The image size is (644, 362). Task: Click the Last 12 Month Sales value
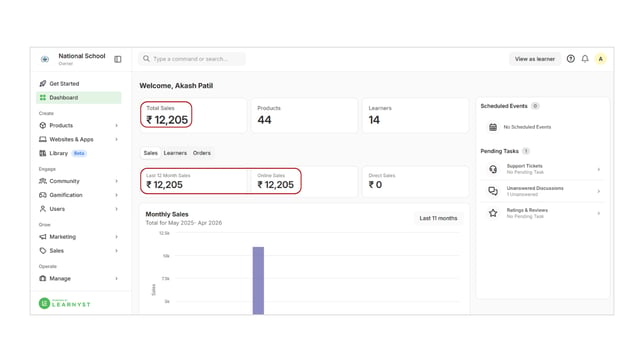click(x=164, y=185)
